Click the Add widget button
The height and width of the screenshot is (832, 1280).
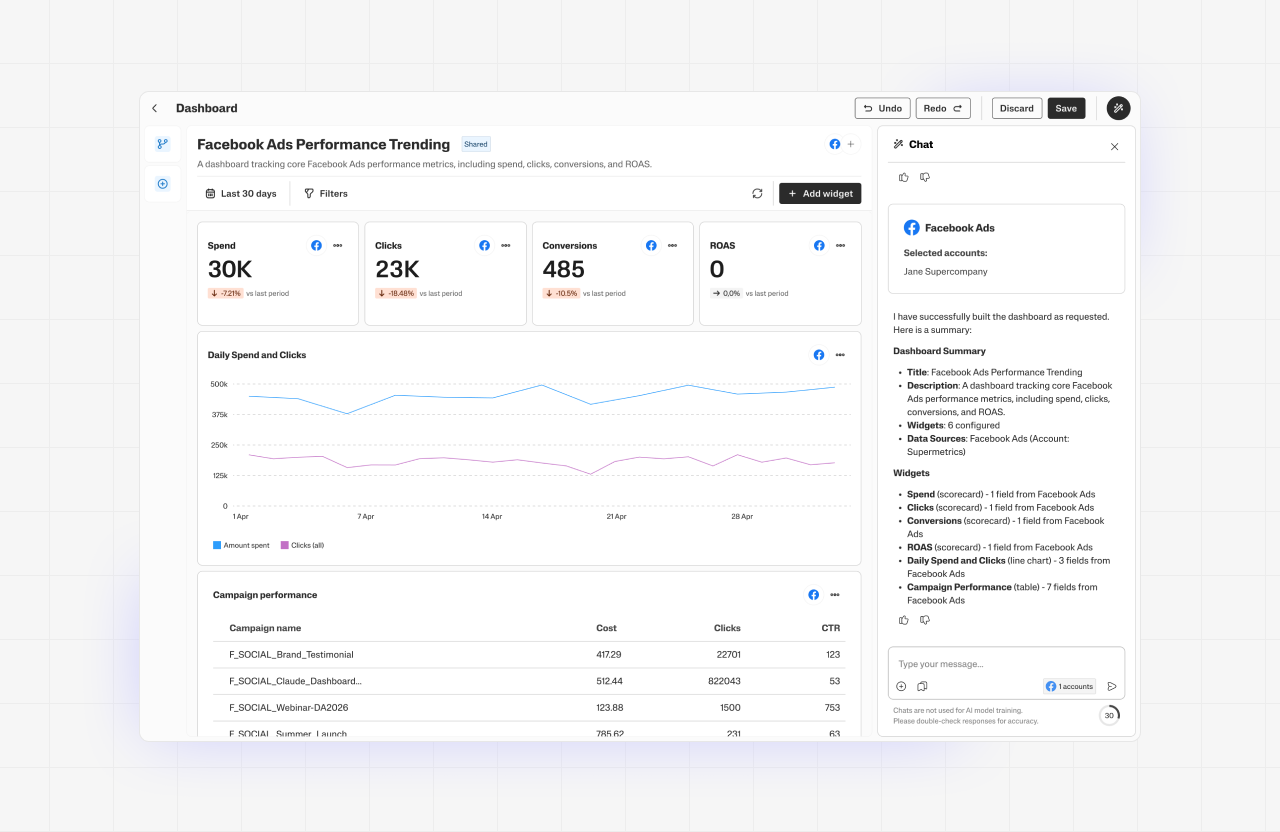[820, 193]
